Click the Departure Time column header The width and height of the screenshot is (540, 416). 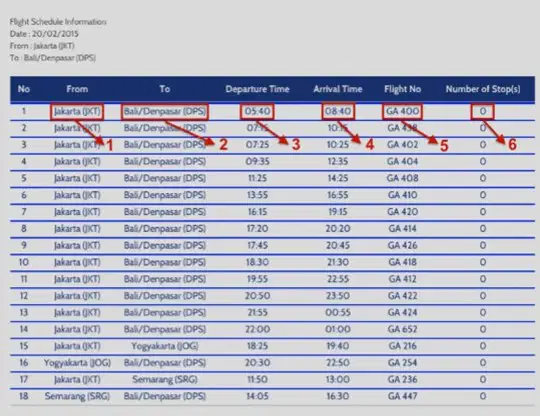pyautogui.click(x=257, y=89)
